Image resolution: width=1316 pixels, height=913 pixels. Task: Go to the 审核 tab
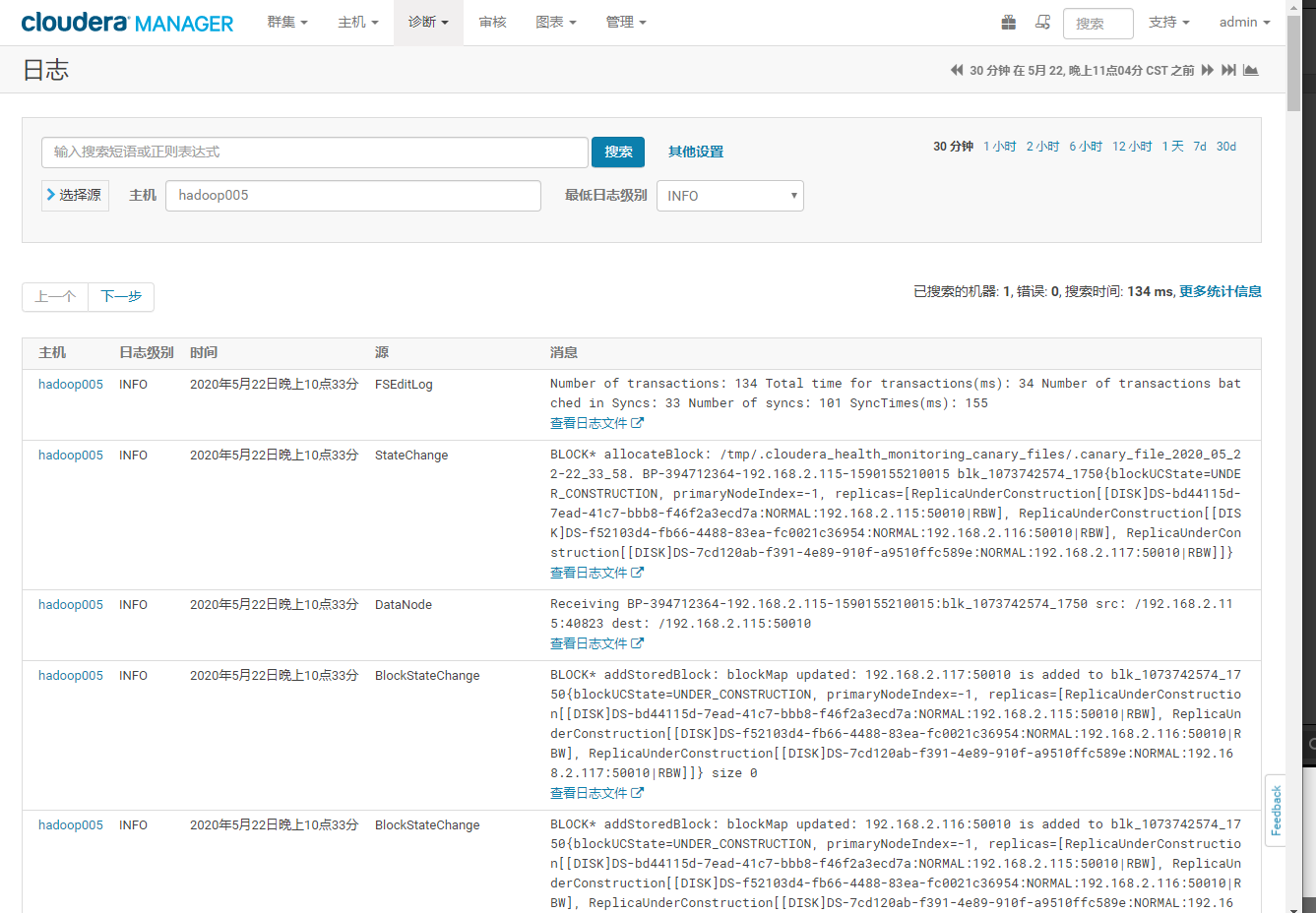(x=492, y=22)
